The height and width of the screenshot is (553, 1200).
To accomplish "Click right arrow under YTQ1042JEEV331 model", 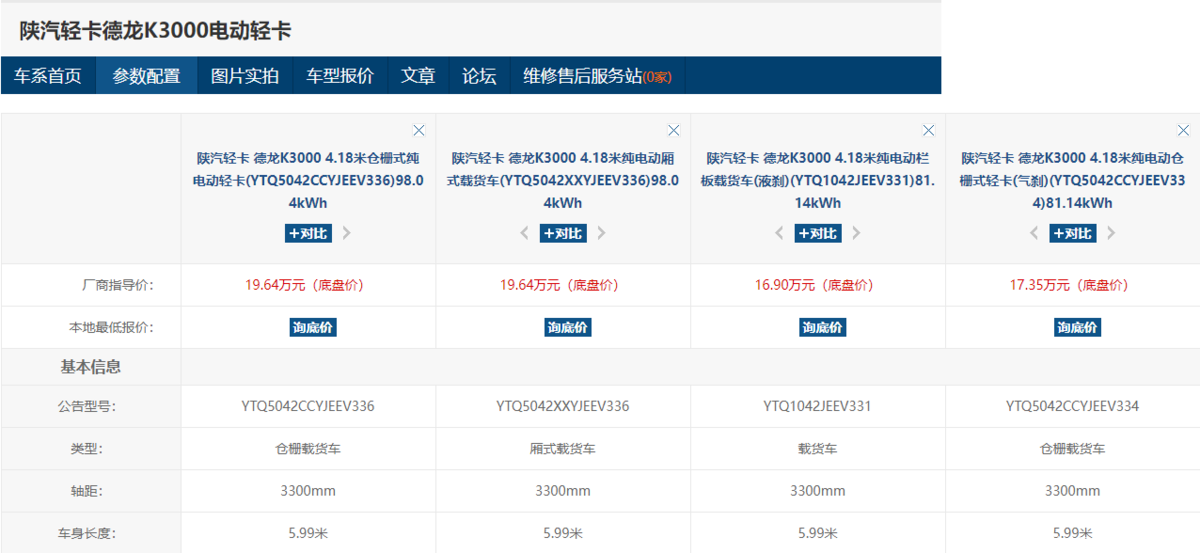I will point(856,233).
